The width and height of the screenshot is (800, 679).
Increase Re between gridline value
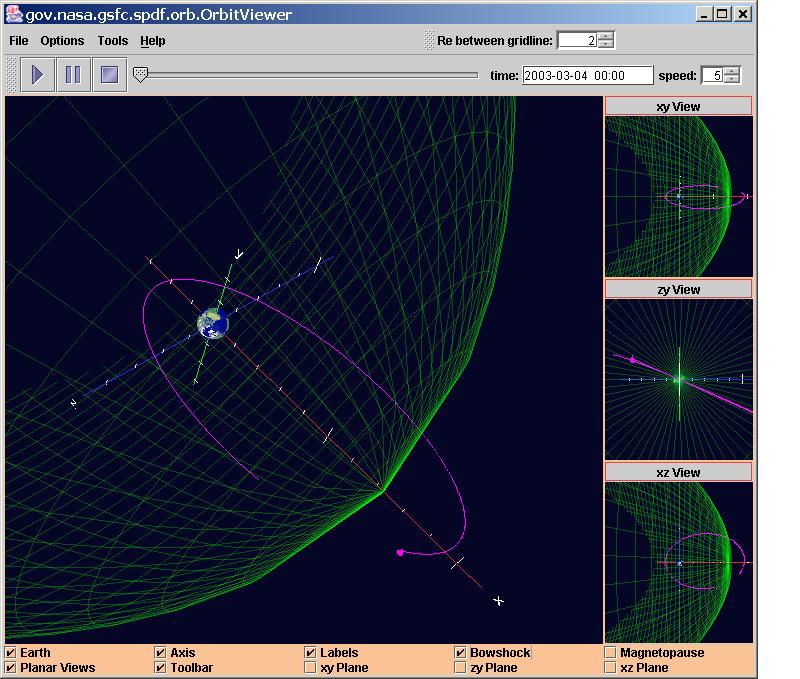point(606,36)
